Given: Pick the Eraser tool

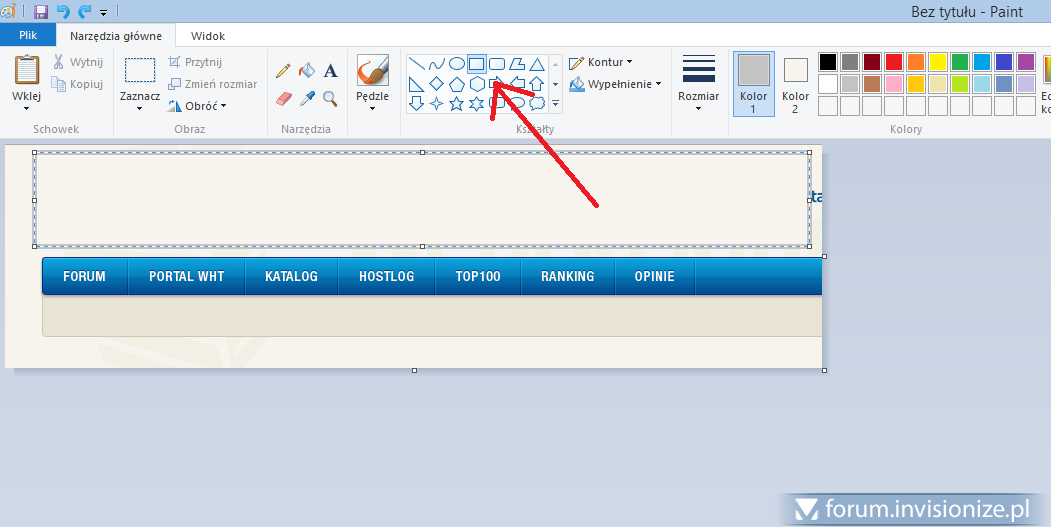Looking at the screenshot, I should [283, 99].
